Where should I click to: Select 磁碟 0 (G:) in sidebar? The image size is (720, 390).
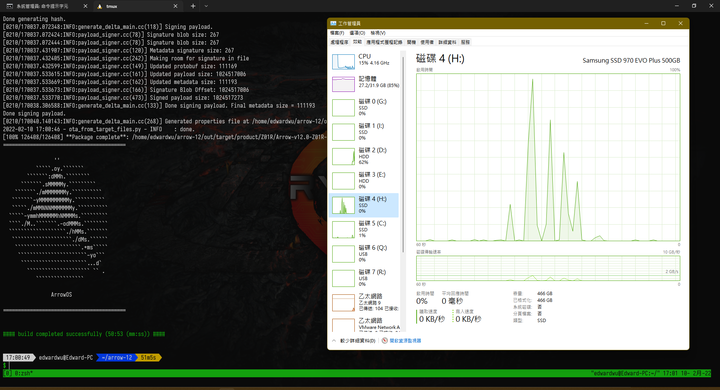(364, 107)
